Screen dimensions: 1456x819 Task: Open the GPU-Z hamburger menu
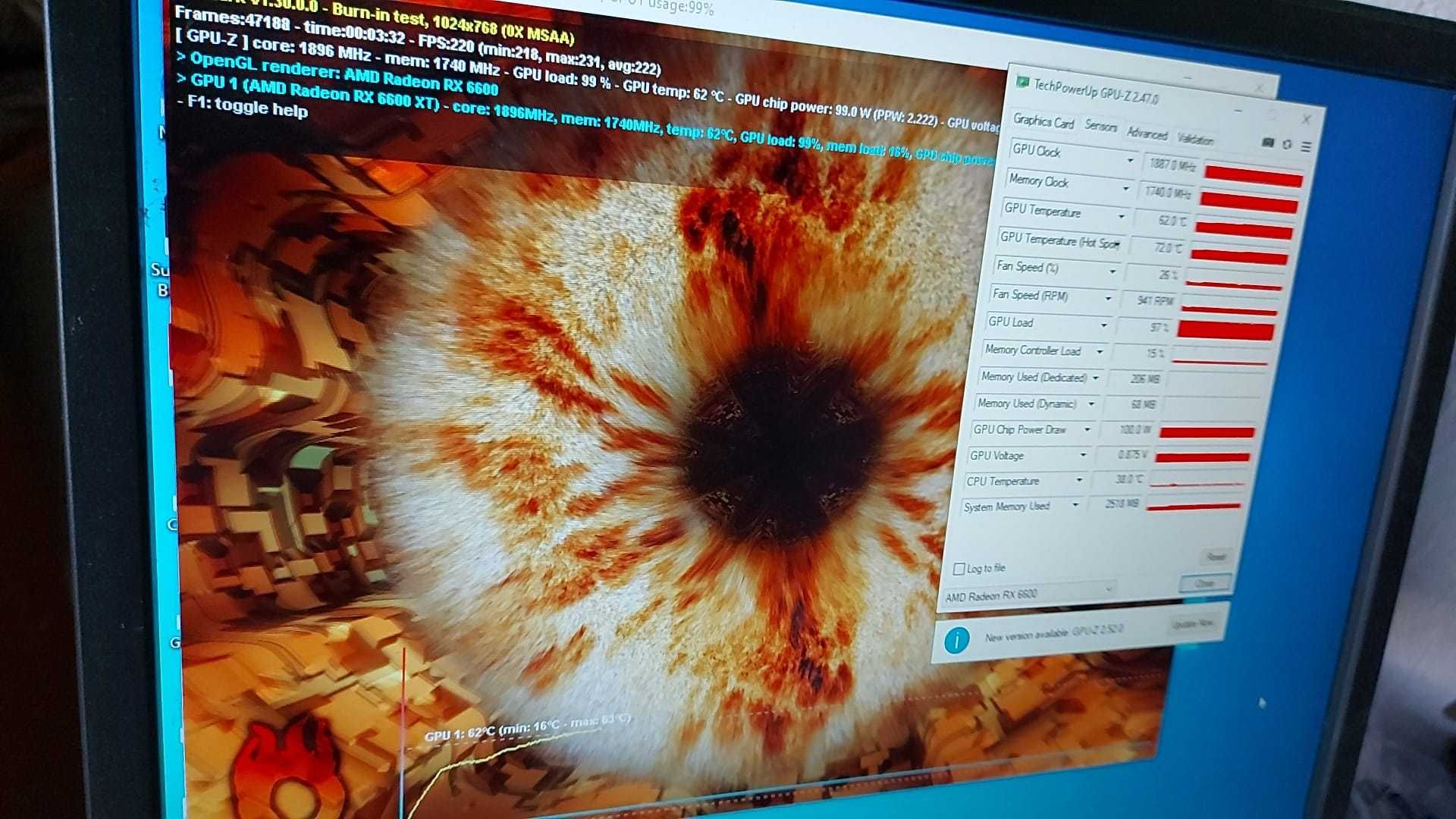coord(1306,146)
